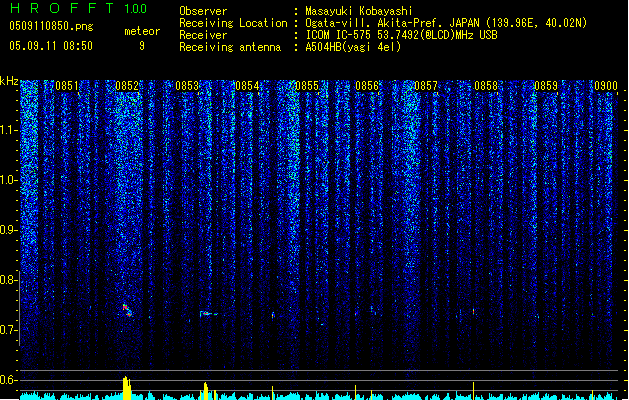Image resolution: width=629 pixels, height=400 pixels.
Task: Click the 0.7 frequency axis label
Action: [9, 330]
